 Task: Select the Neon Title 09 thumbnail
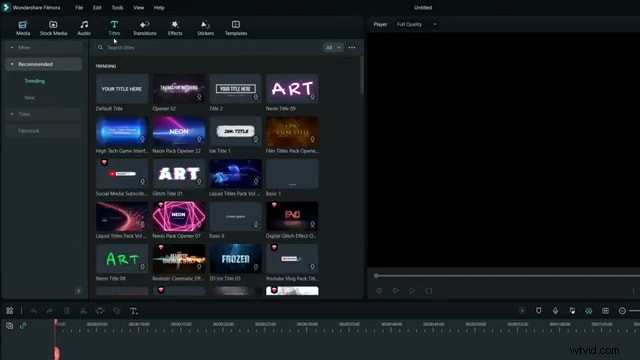click(292, 89)
